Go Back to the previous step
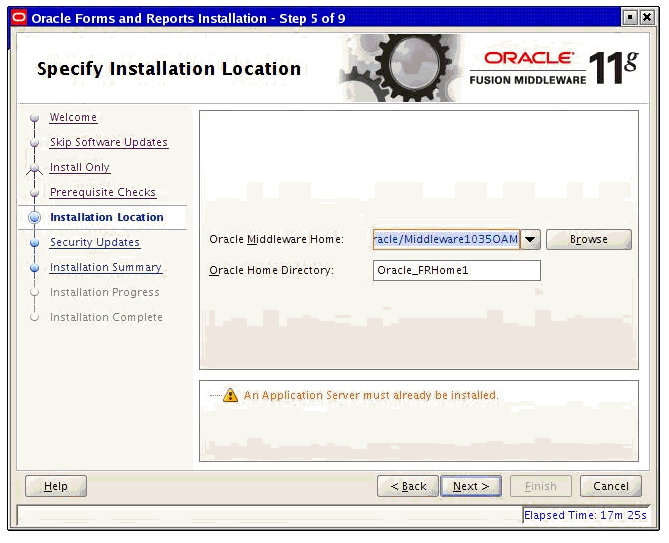This screenshot has height=543, width=669. [x=408, y=486]
